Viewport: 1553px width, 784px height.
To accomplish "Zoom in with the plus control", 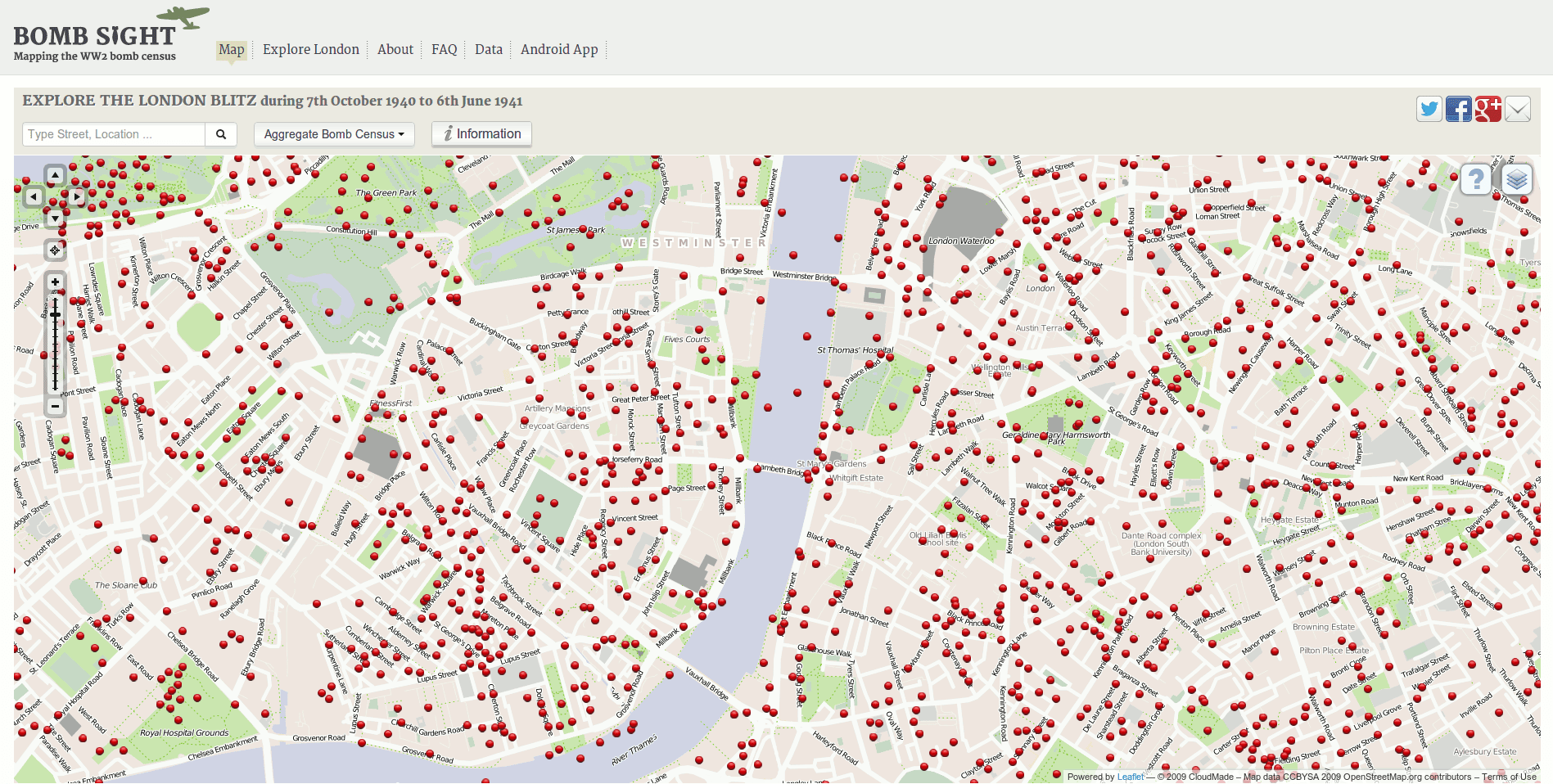I will [55, 282].
